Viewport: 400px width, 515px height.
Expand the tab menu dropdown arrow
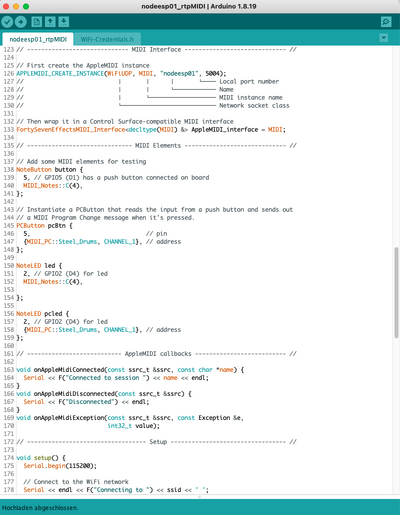click(384, 38)
